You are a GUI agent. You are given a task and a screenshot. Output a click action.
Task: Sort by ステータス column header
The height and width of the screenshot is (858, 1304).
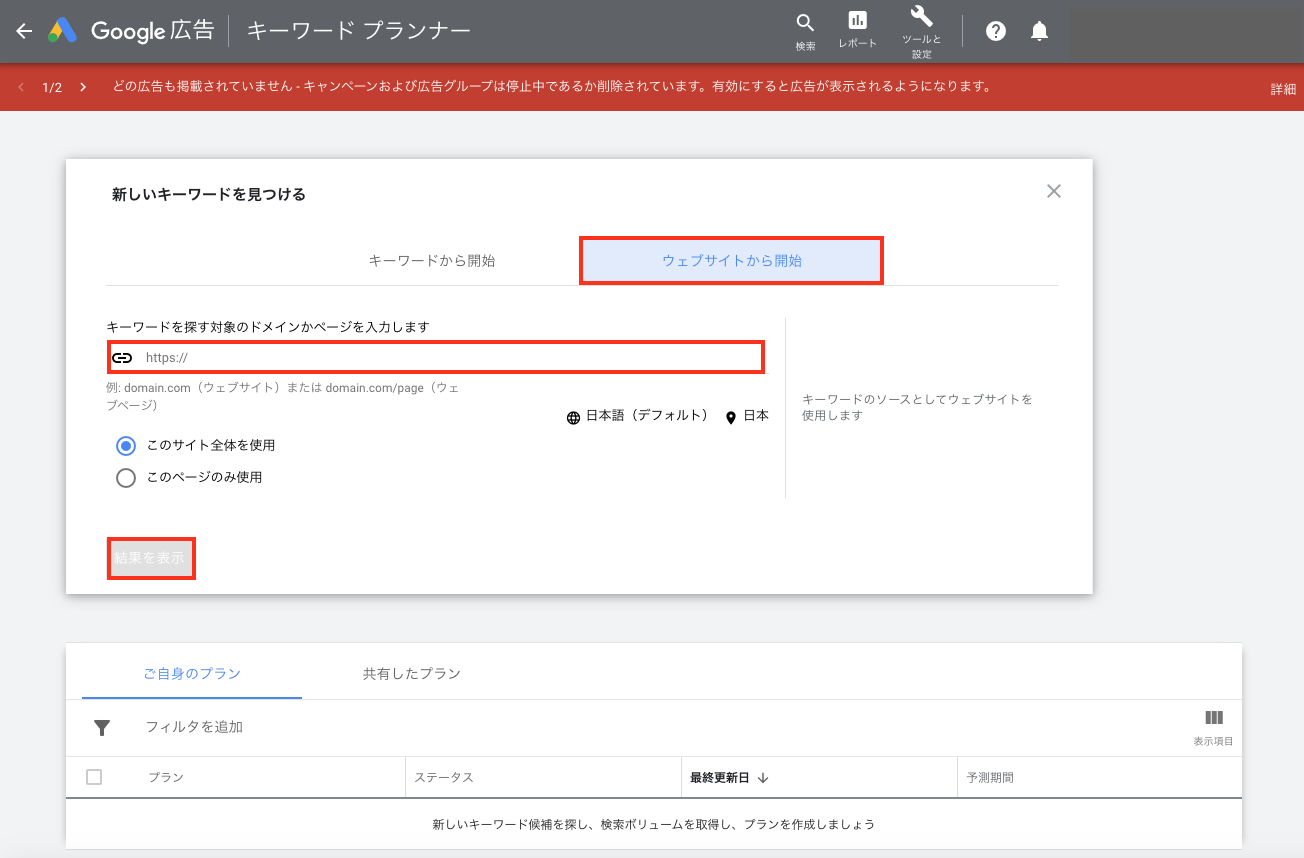tap(444, 777)
